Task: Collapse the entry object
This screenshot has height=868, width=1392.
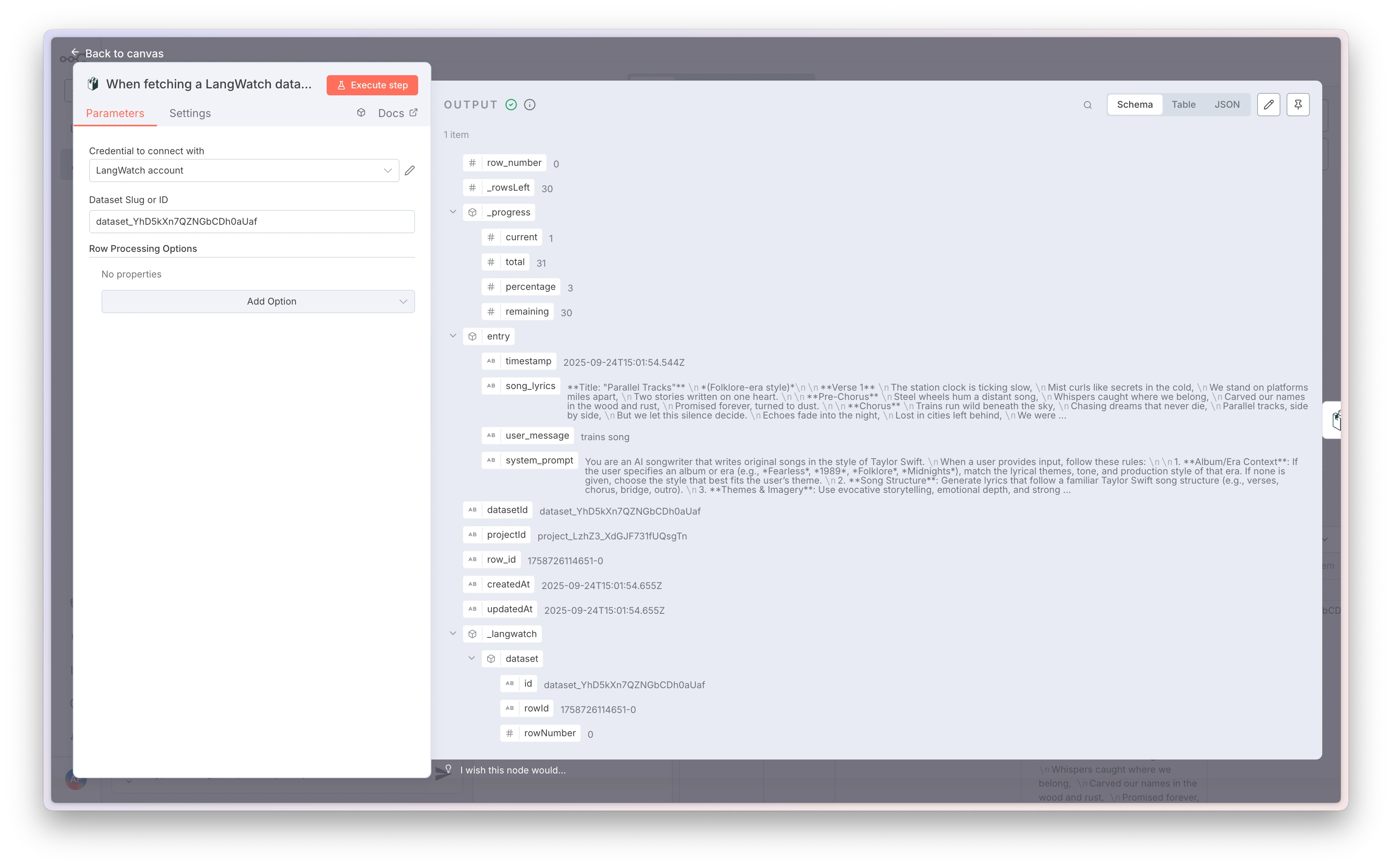Action: tap(453, 336)
